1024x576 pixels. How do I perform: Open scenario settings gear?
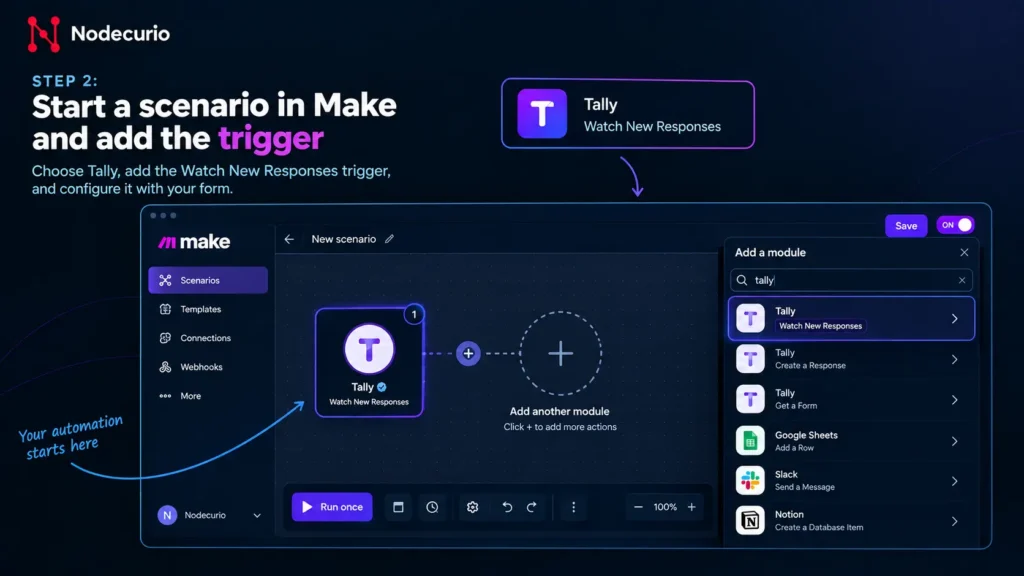473,507
